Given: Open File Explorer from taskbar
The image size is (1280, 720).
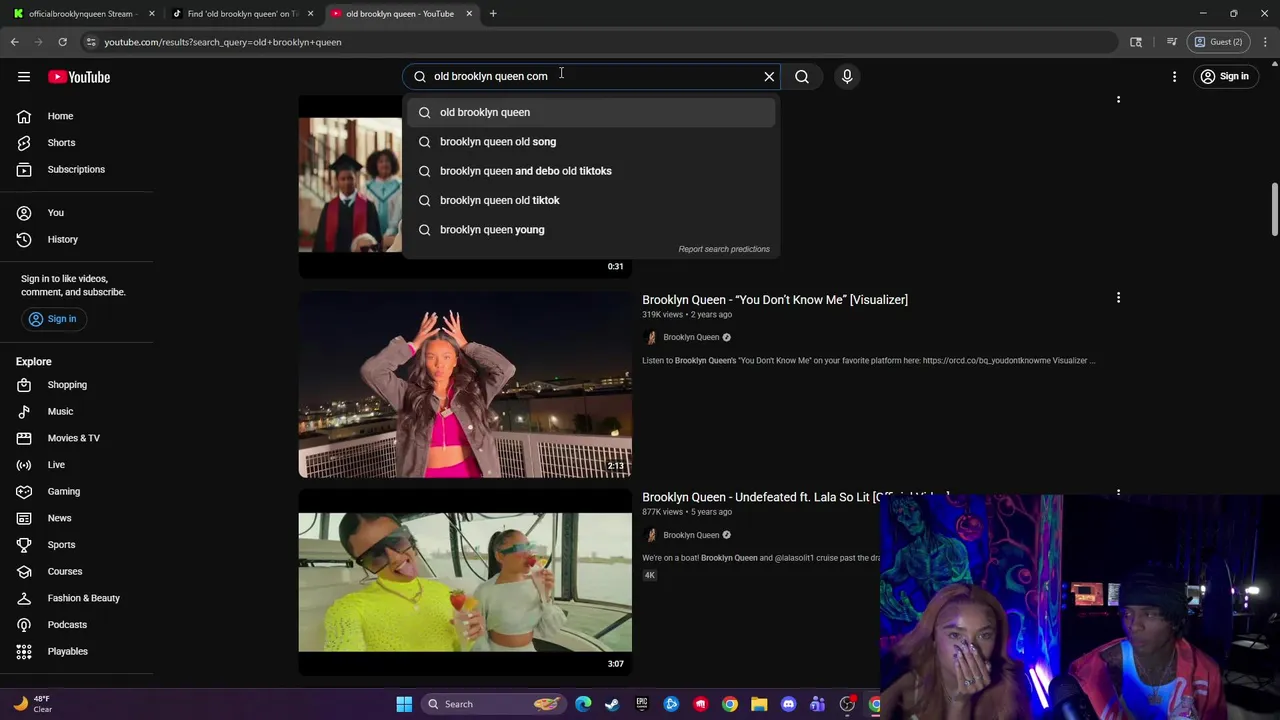Looking at the screenshot, I should tap(759, 704).
